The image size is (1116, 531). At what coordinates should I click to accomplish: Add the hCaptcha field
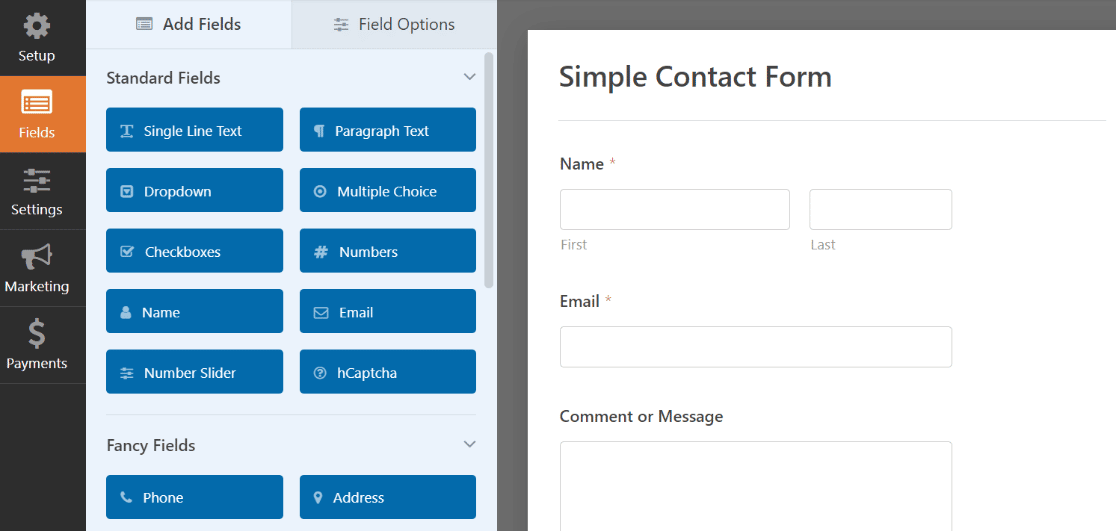[x=387, y=372]
